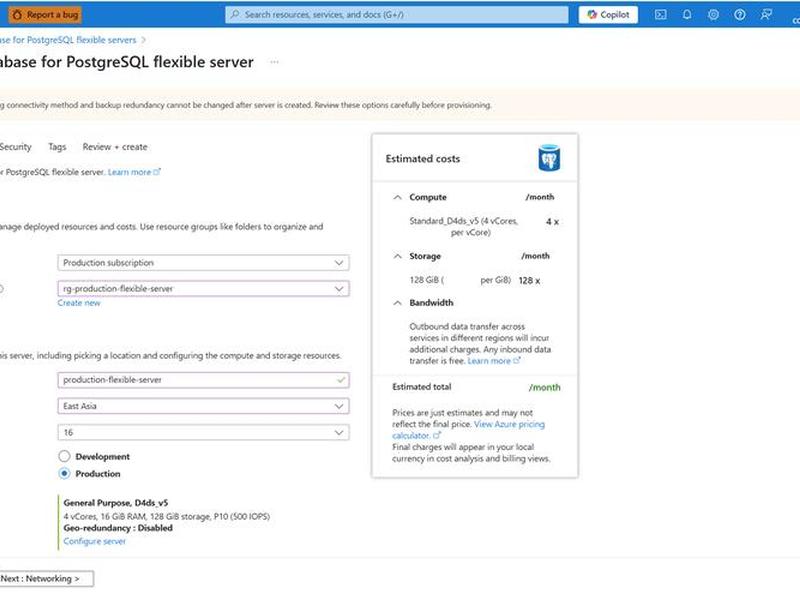This screenshot has height=600, width=800.
Task: Click the search magnifier icon
Action: tap(235, 15)
